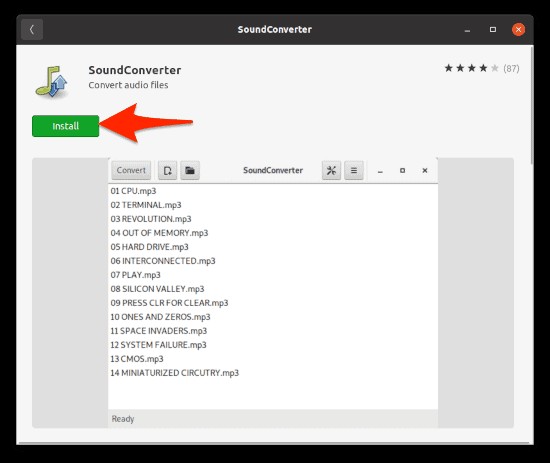The height and width of the screenshot is (463, 550).
Task: Click preview window minimize icon
Action: click(380, 171)
